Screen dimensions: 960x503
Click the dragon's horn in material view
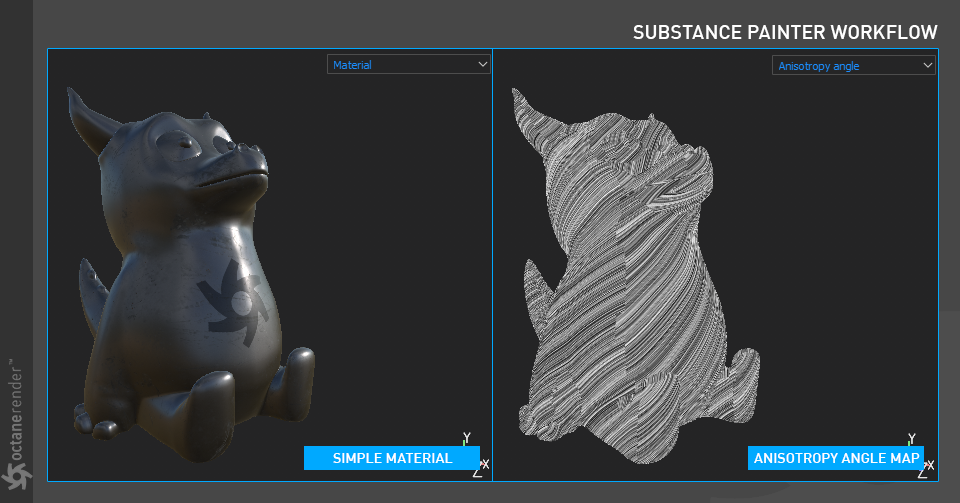tap(90, 121)
